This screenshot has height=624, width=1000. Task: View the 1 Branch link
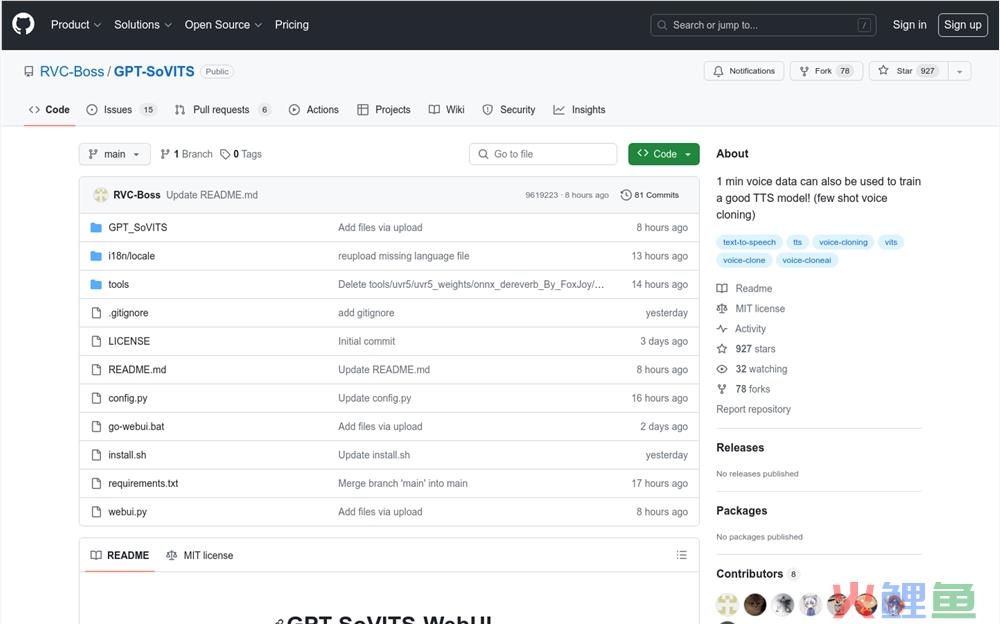[x=186, y=154]
